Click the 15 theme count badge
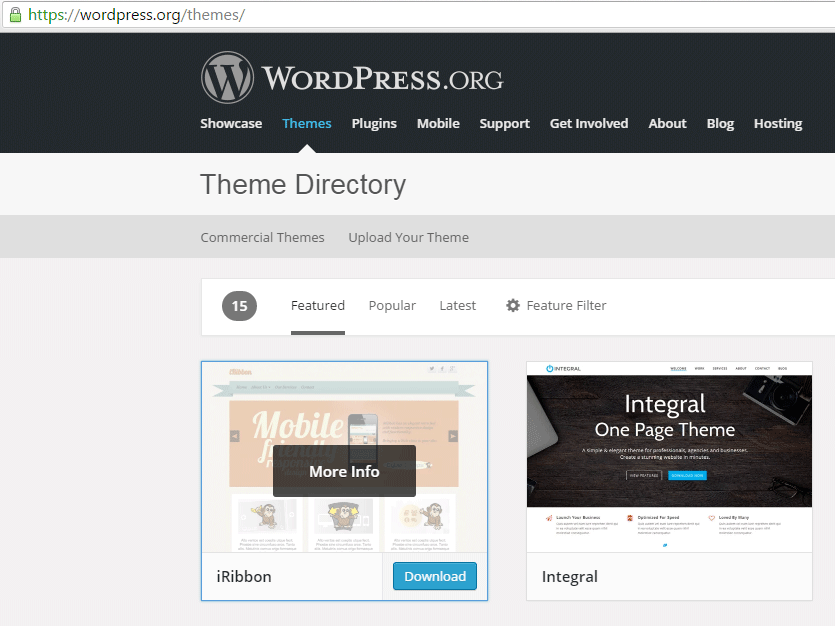The height and width of the screenshot is (626, 835). (x=239, y=306)
